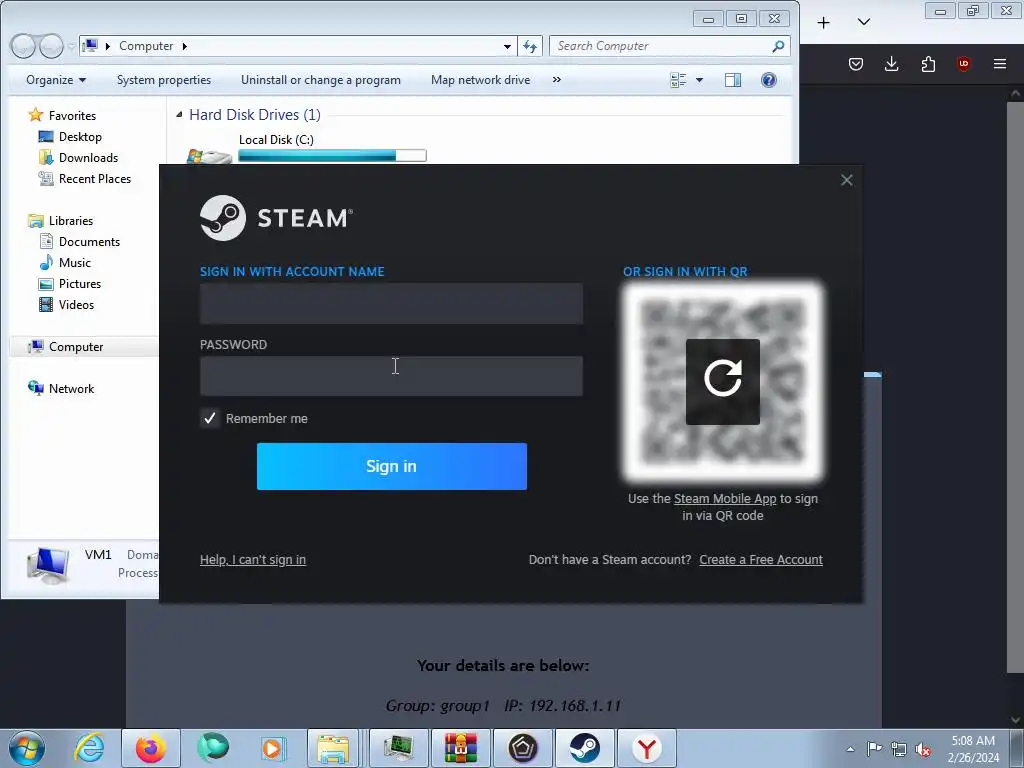Switch to File Explorer taskbar button
1024x768 pixels.
[x=333, y=748]
